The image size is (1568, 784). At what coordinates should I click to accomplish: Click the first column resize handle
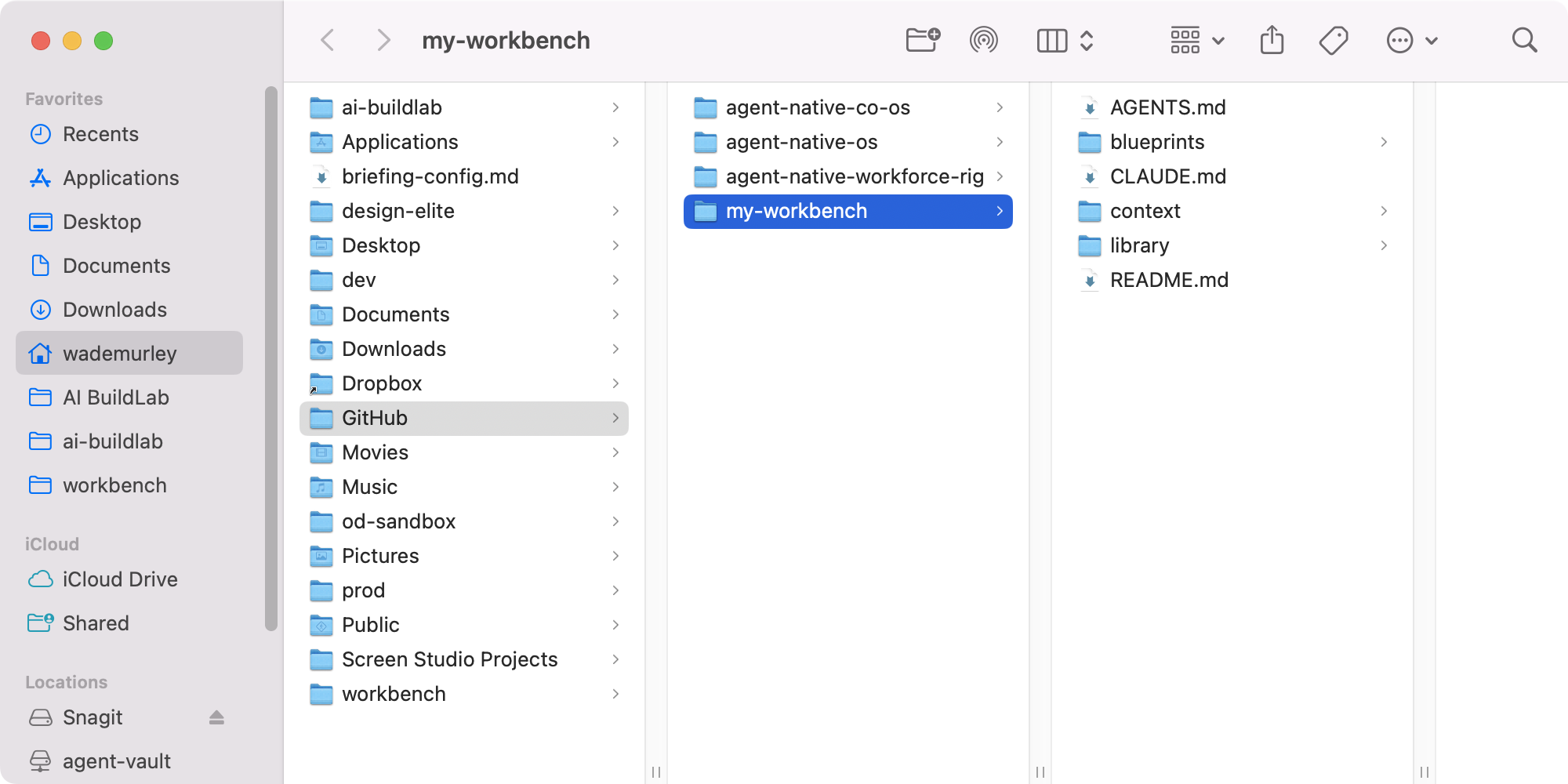pyautogui.click(x=656, y=772)
